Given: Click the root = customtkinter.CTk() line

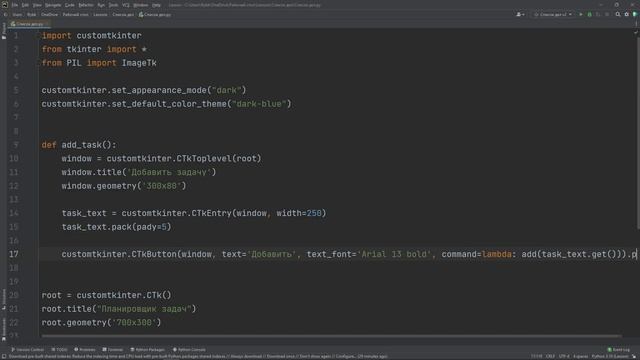Looking at the screenshot, I should click(x=107, y=295).
